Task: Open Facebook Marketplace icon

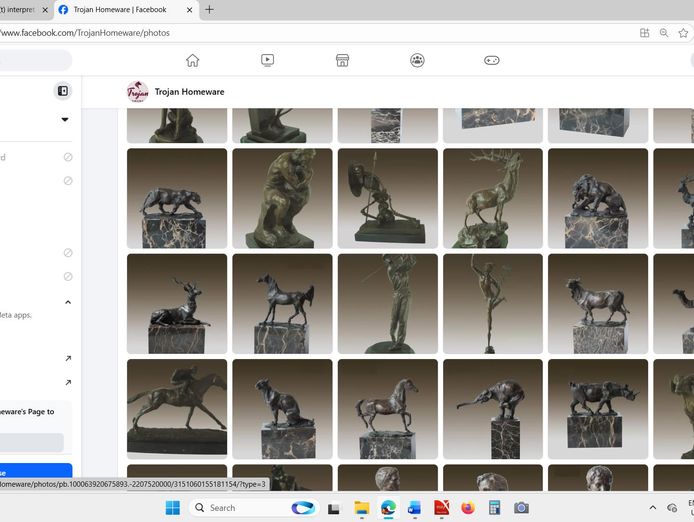Action: 342,60
